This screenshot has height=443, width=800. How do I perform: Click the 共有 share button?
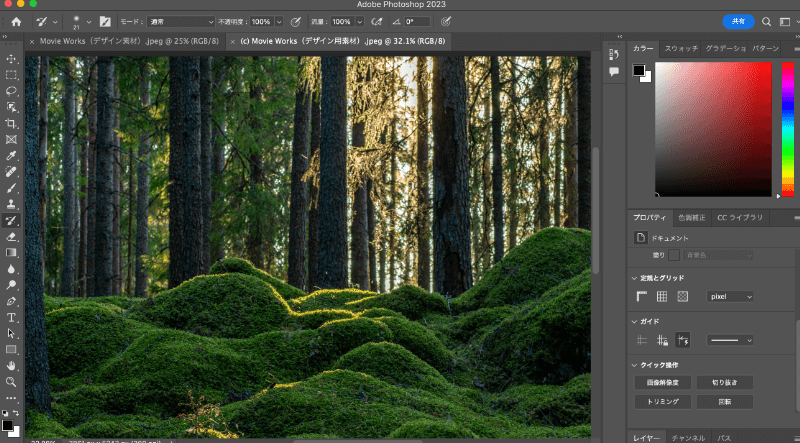(x=738, y=21)
